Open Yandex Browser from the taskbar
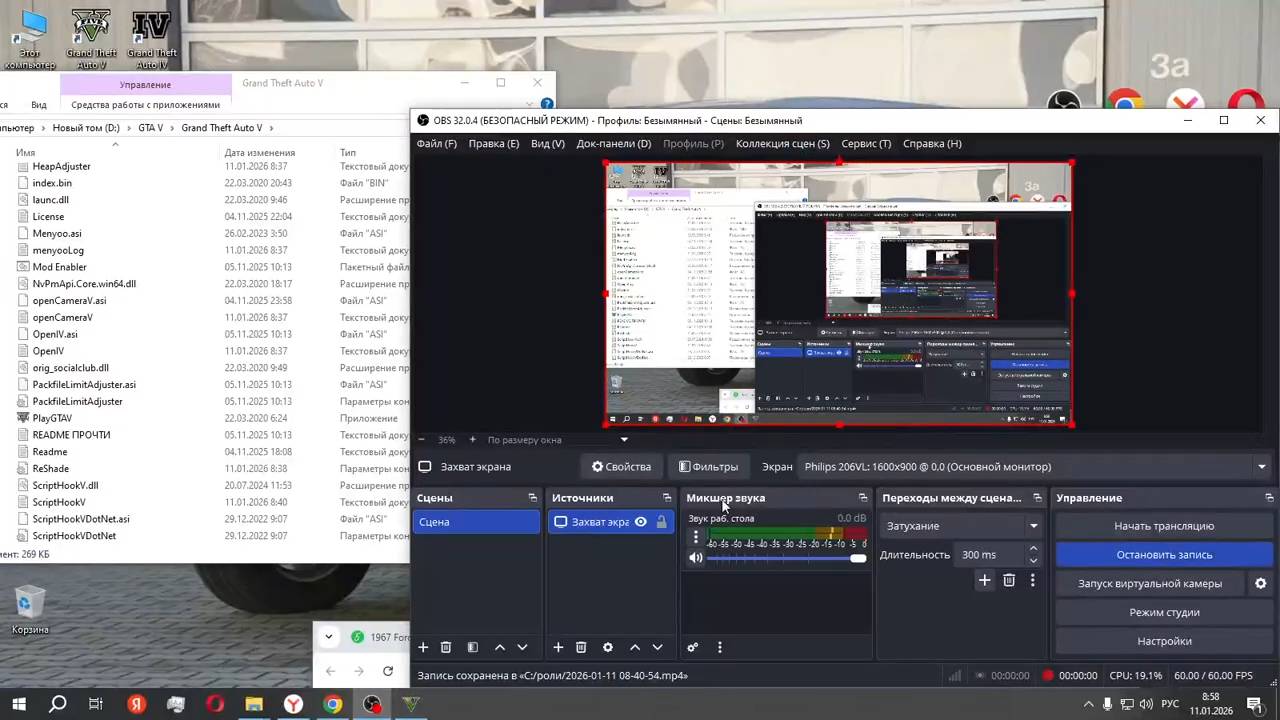 (x=293, y=704)
